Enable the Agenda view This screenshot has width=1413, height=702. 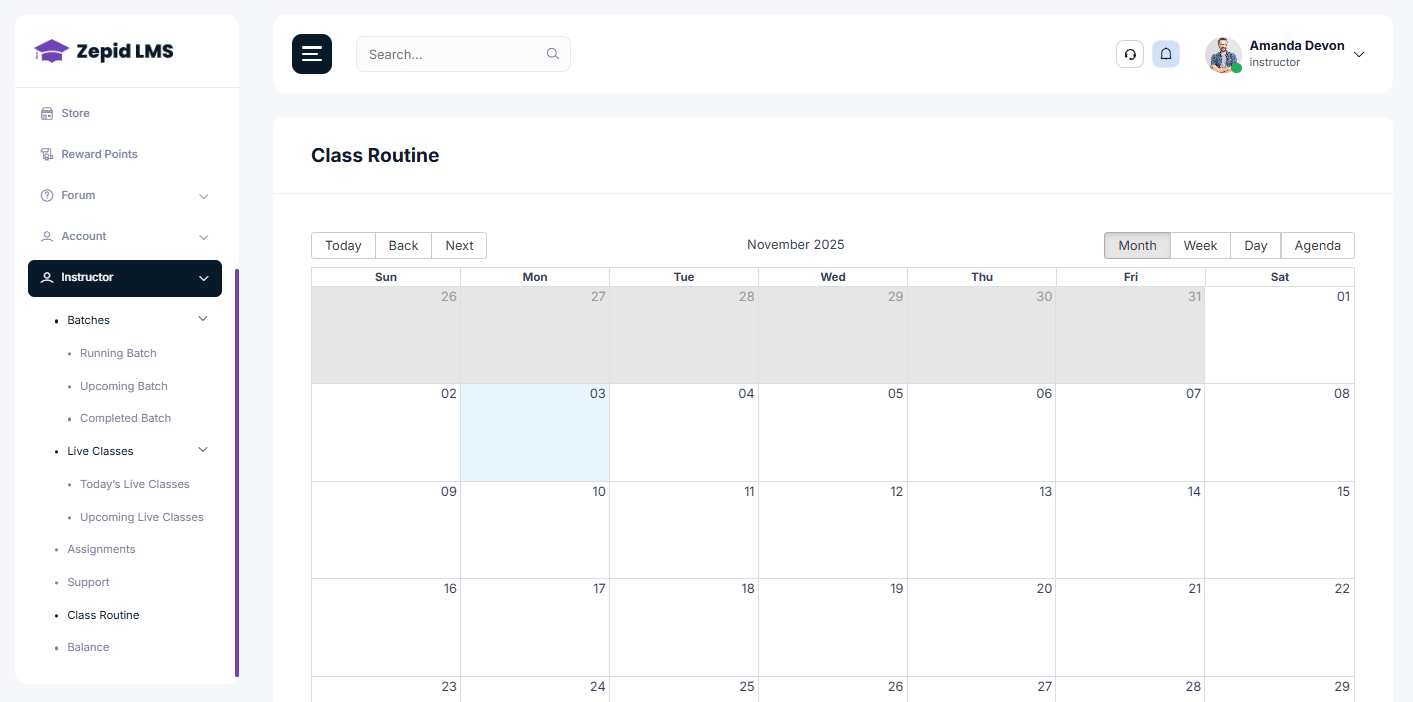tap(1317, 245)
